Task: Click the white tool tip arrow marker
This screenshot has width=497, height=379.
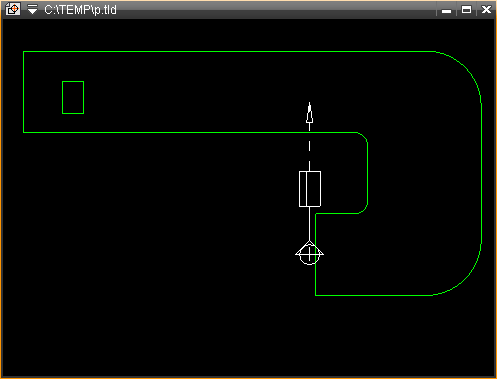Action: (x=310, y=113)
